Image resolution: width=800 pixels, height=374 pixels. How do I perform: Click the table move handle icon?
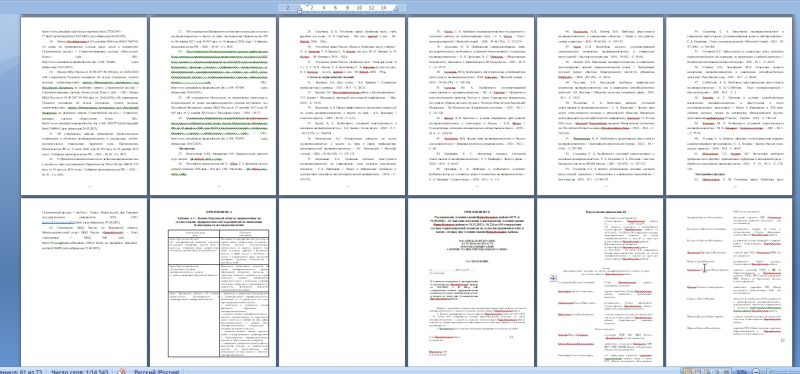click(553, 278)
